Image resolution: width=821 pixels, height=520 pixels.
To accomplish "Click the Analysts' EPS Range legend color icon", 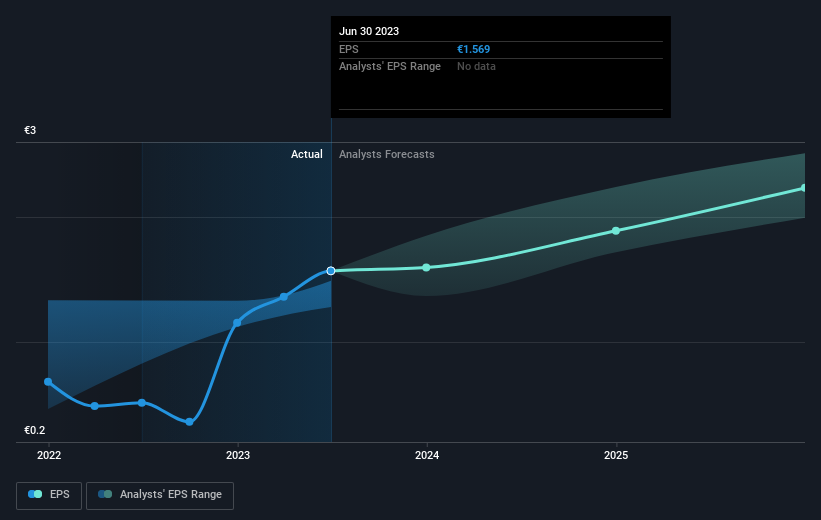I will click(105, 494).
